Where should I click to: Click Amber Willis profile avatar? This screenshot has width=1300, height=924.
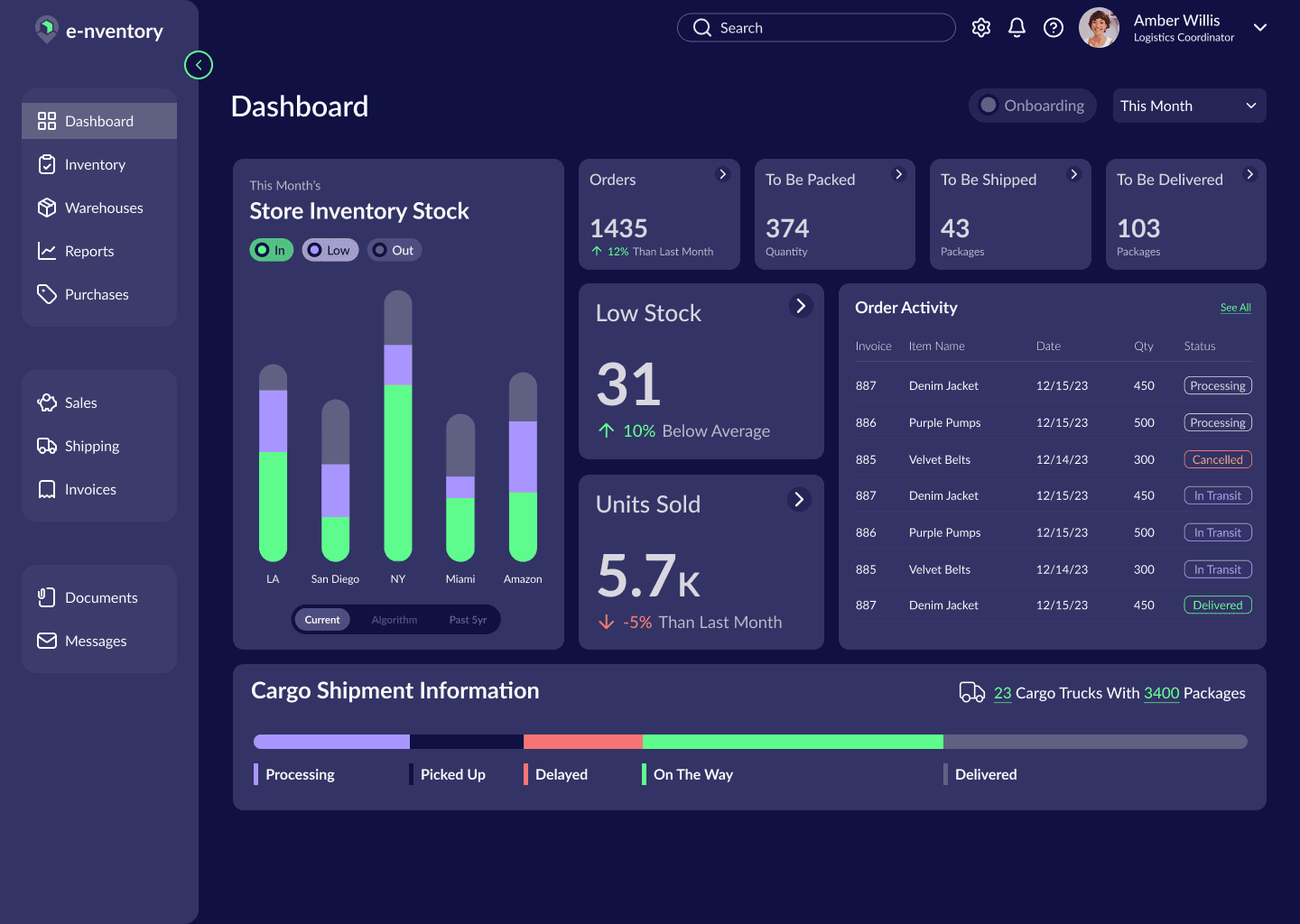pyautogui.click(x=1099, y=28)
